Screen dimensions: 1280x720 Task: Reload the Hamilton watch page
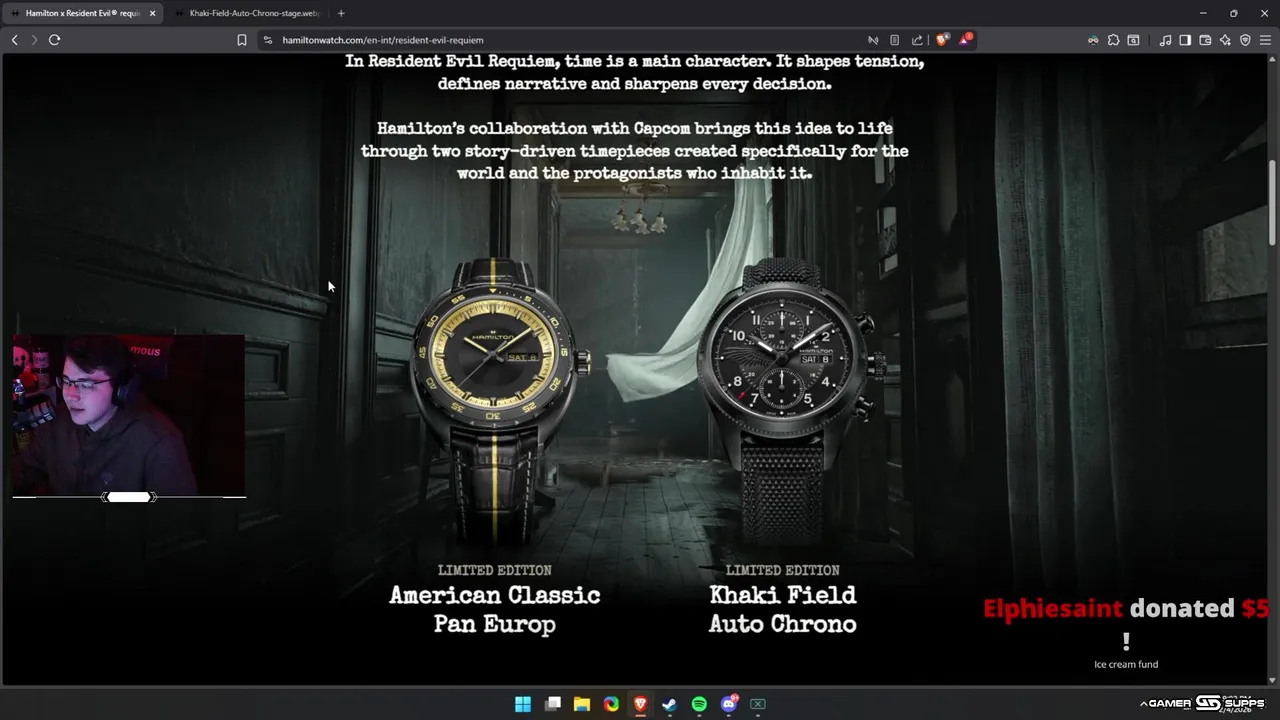point(54,40)
